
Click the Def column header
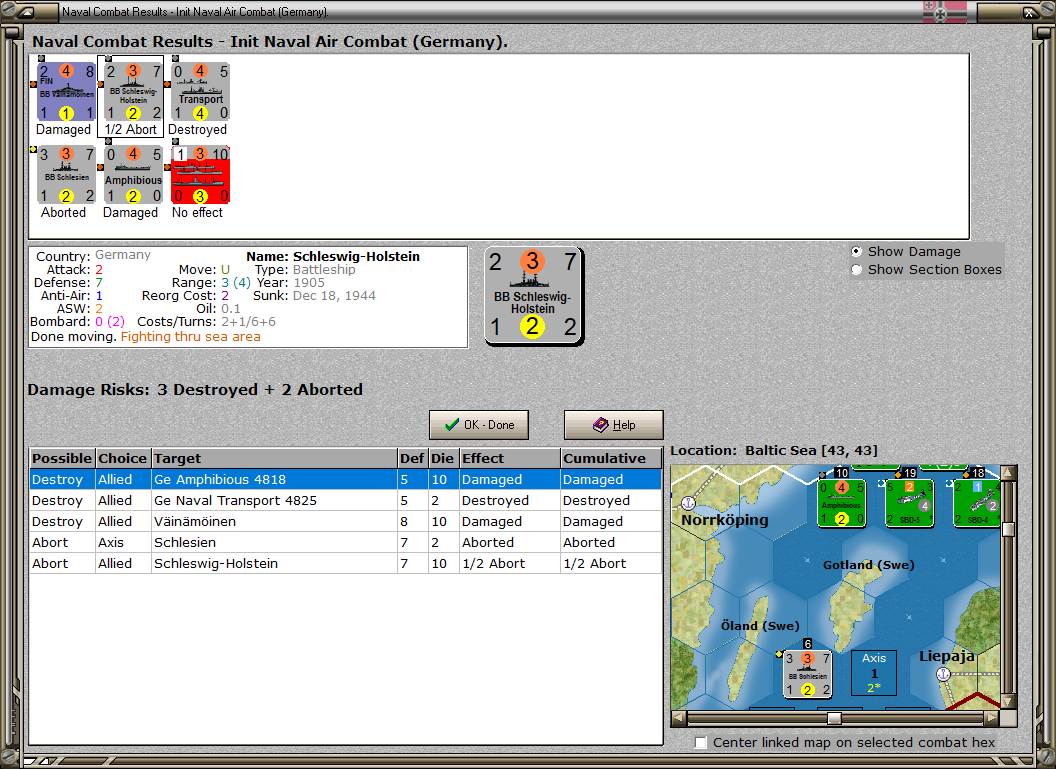pos(412,458)
